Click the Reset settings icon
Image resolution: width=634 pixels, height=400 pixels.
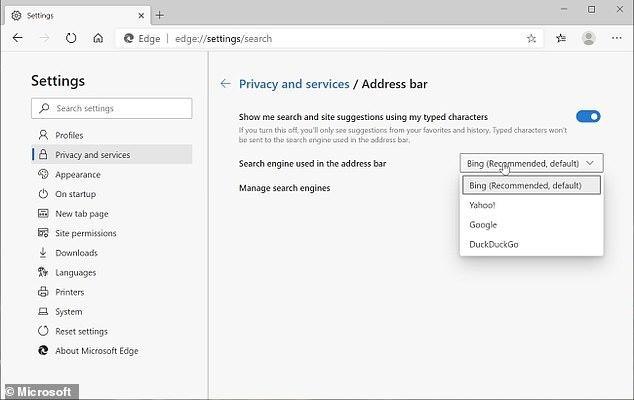pyautogui.click(x=43, y=331)
